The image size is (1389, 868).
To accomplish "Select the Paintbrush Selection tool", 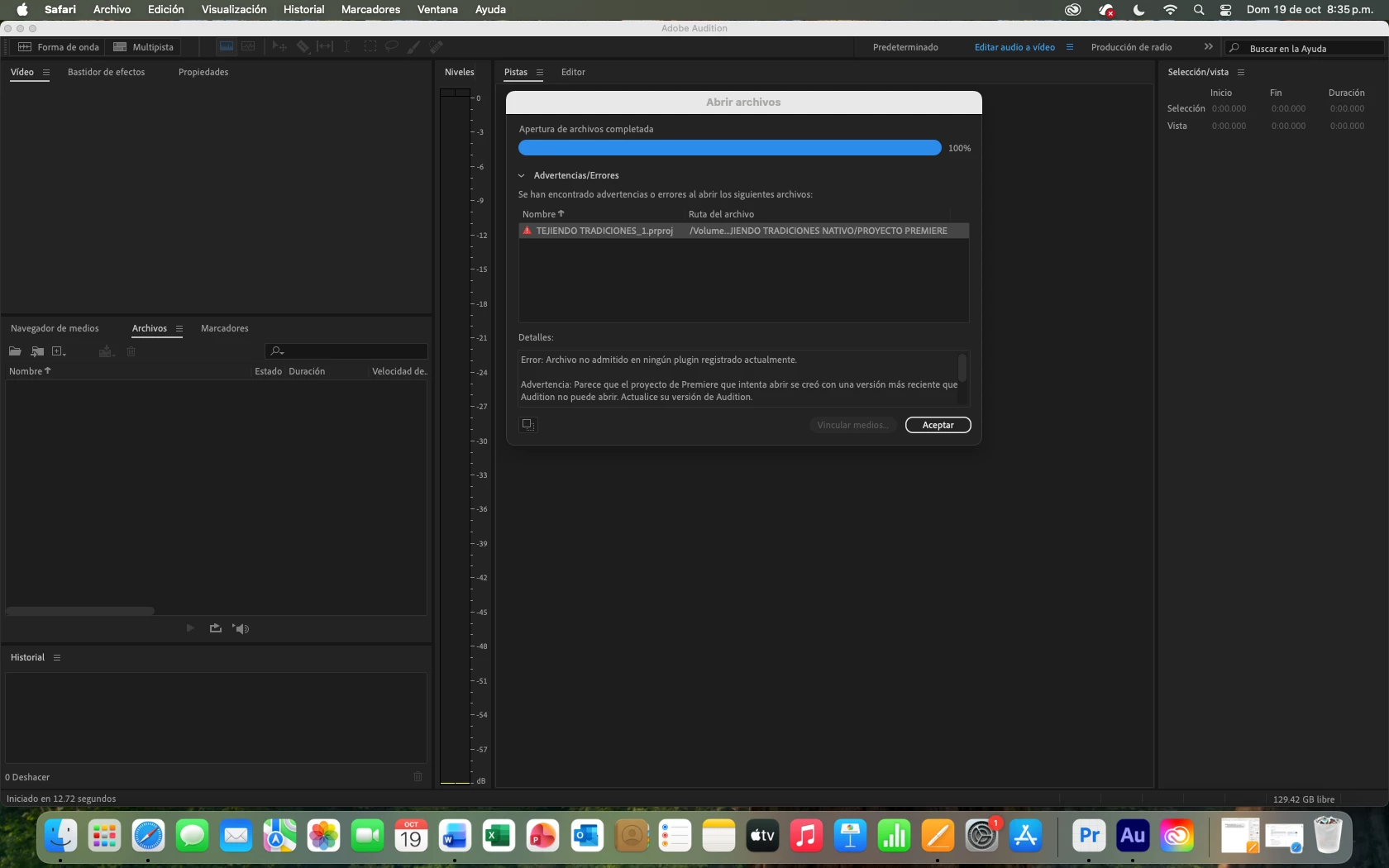I will point(413,47).
